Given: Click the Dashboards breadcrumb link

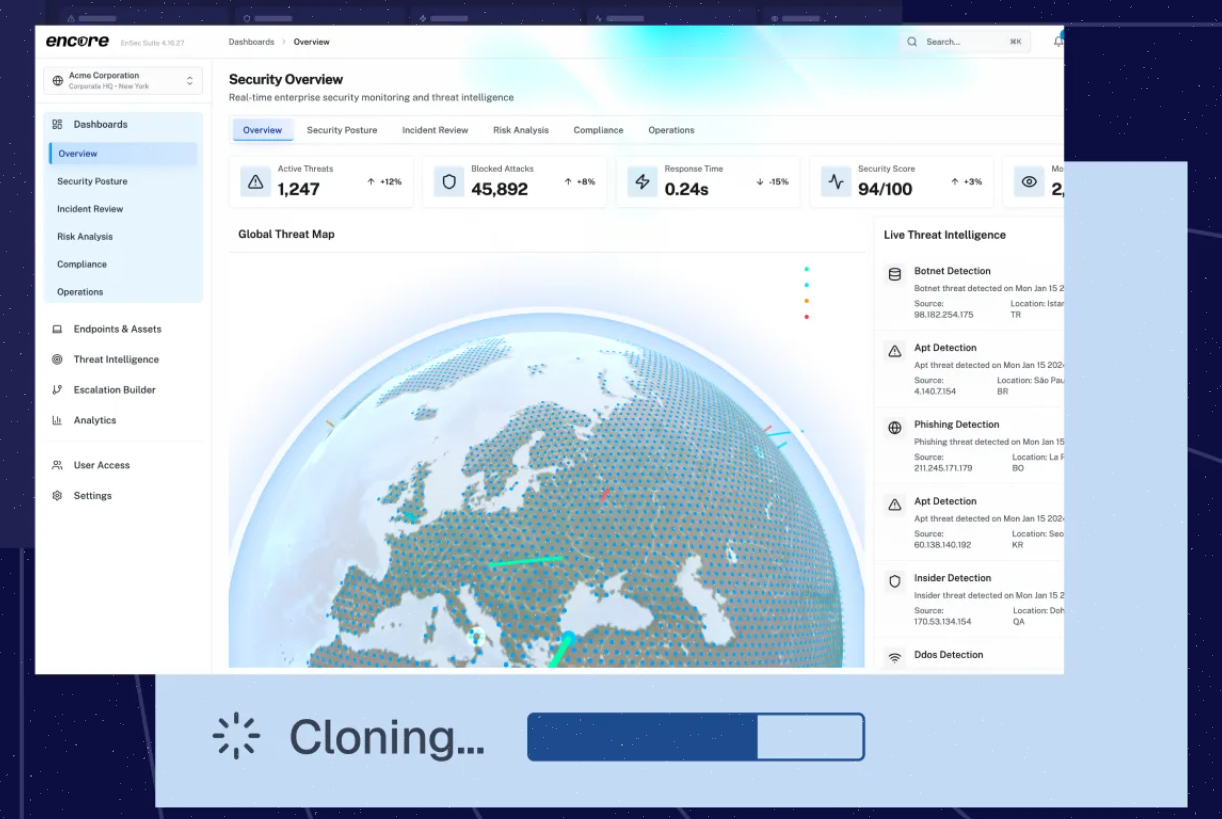Looking at the screenshot, I should (x=251, y=42).
